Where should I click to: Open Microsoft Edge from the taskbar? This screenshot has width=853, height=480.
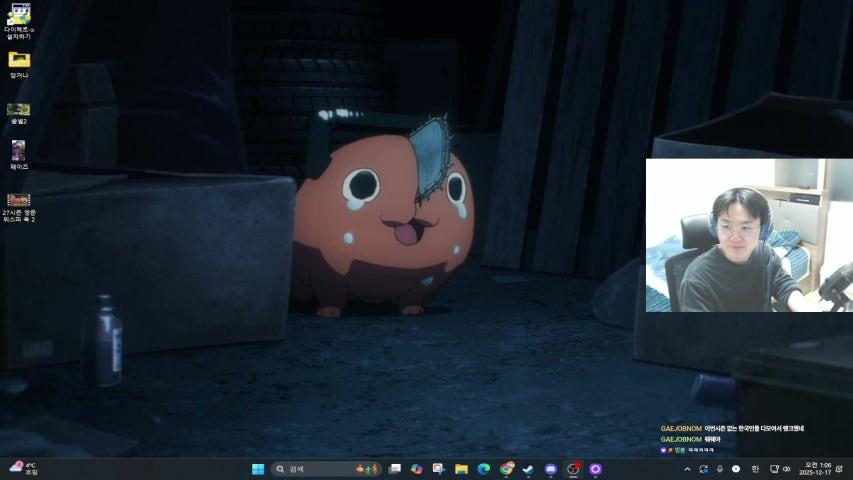(484, 469)
